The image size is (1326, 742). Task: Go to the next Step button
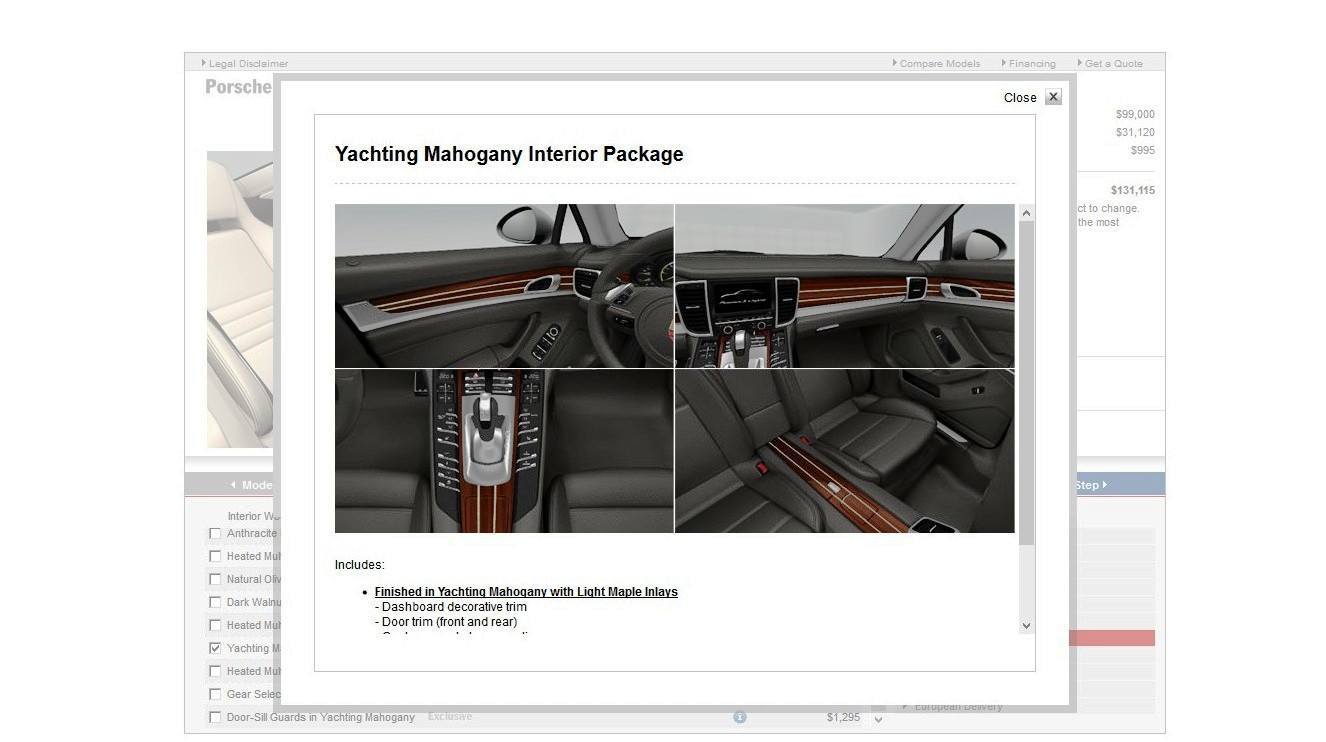point(1120,485)
